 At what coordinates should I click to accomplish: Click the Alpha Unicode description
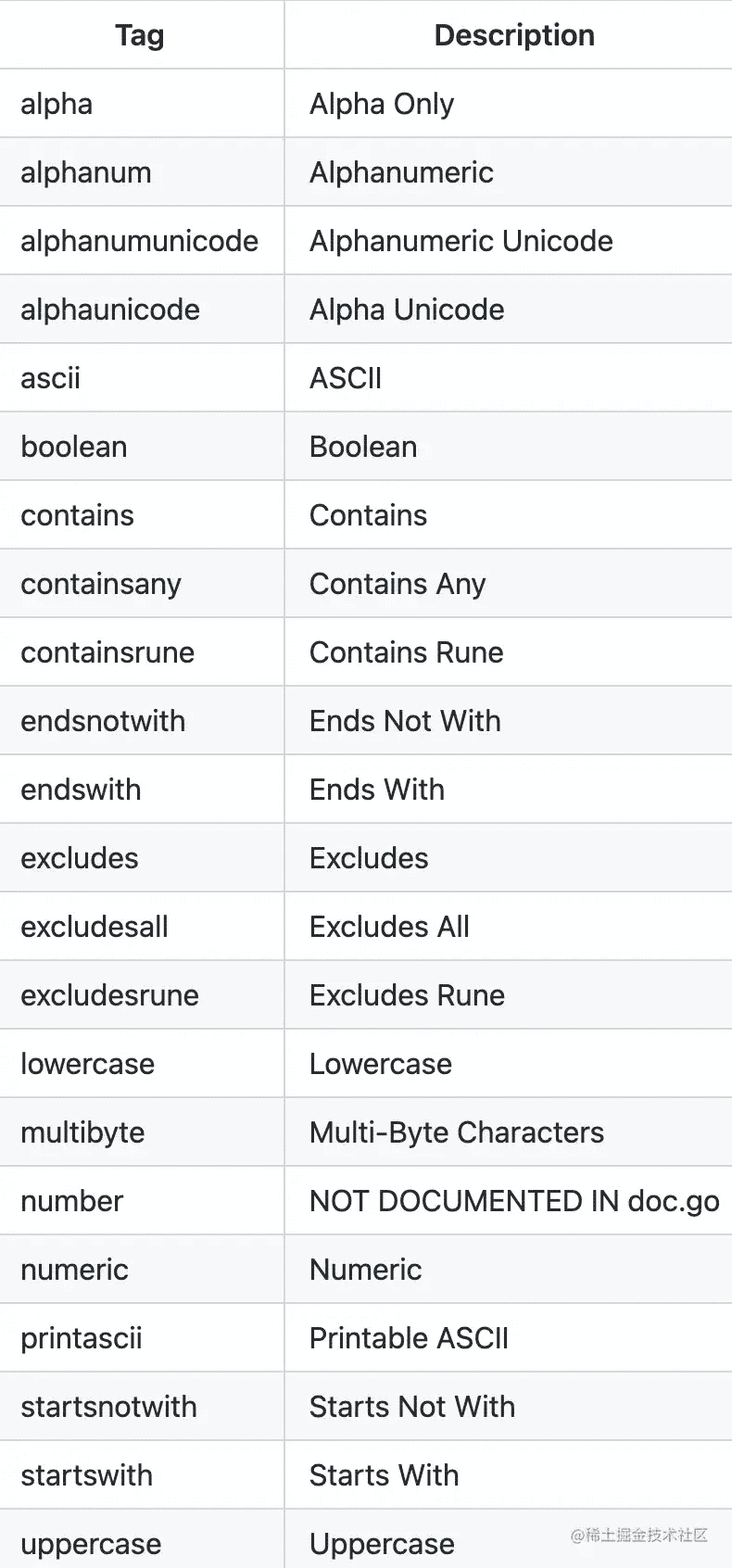pyautogui.click(x=407, y=310)
